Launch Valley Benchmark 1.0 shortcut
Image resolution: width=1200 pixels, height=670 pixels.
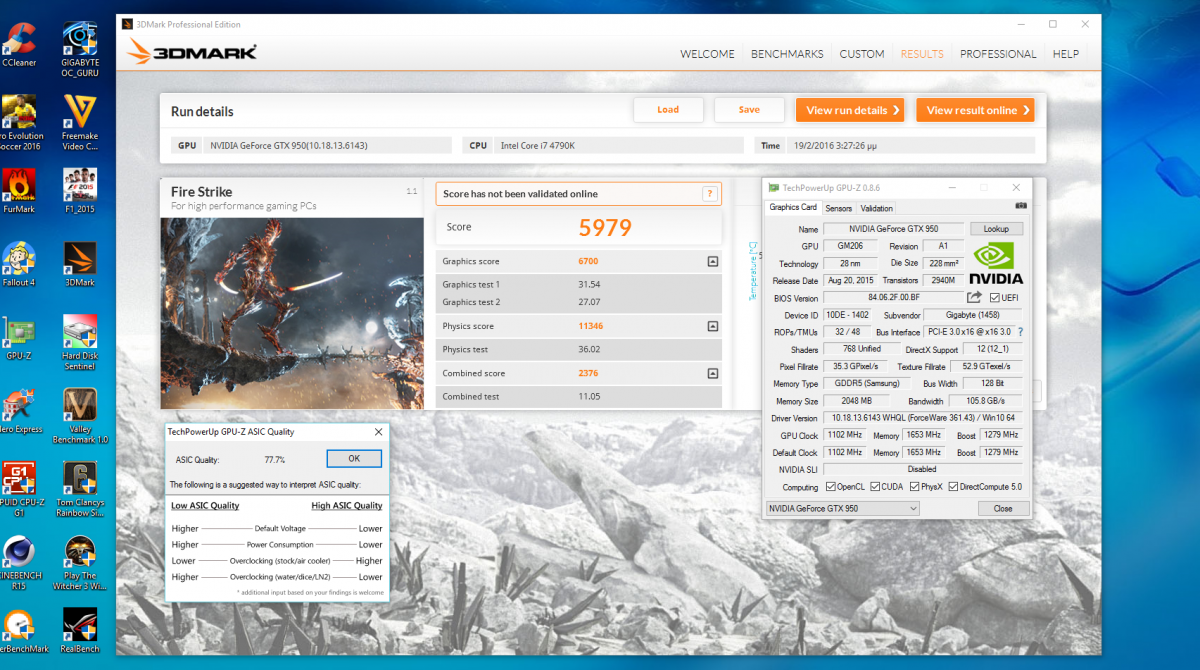pos(80,416)
